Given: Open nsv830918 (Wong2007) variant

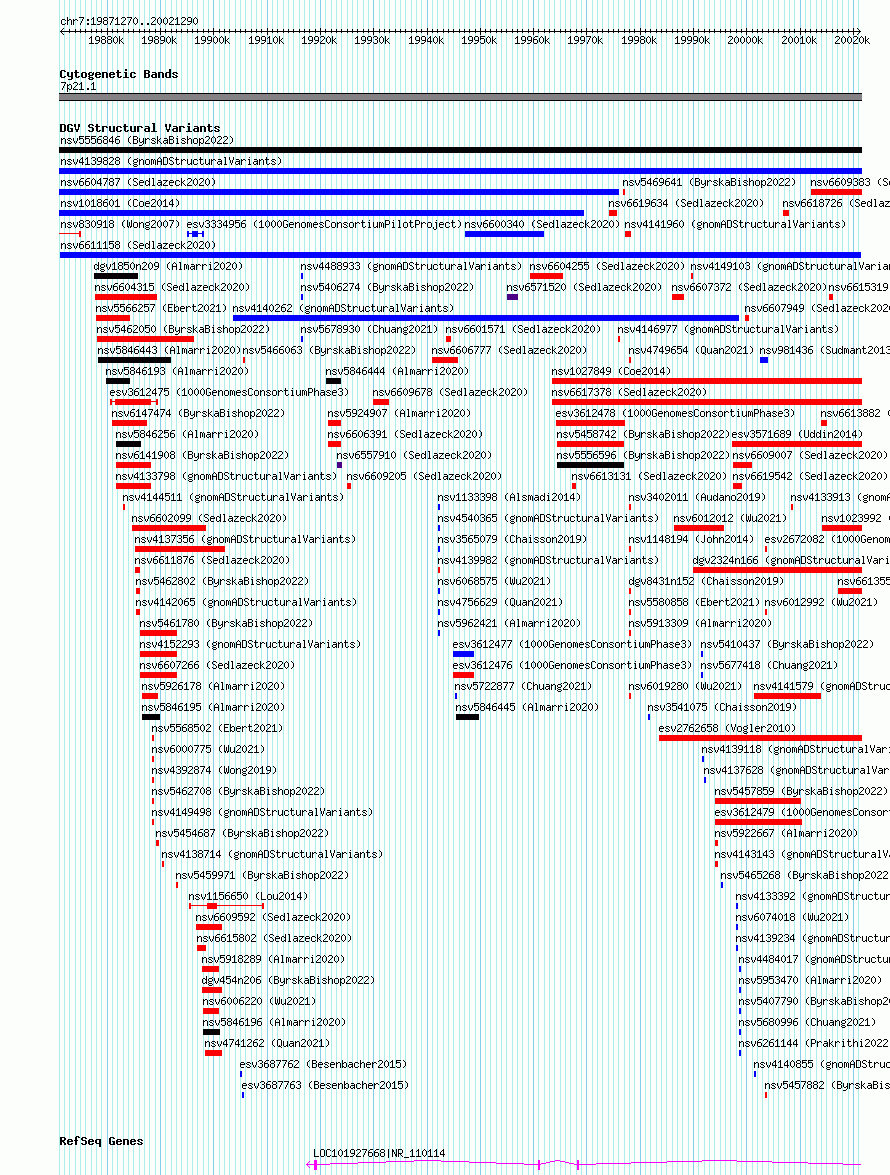Looking at the screenshot, I should point(120,224).
